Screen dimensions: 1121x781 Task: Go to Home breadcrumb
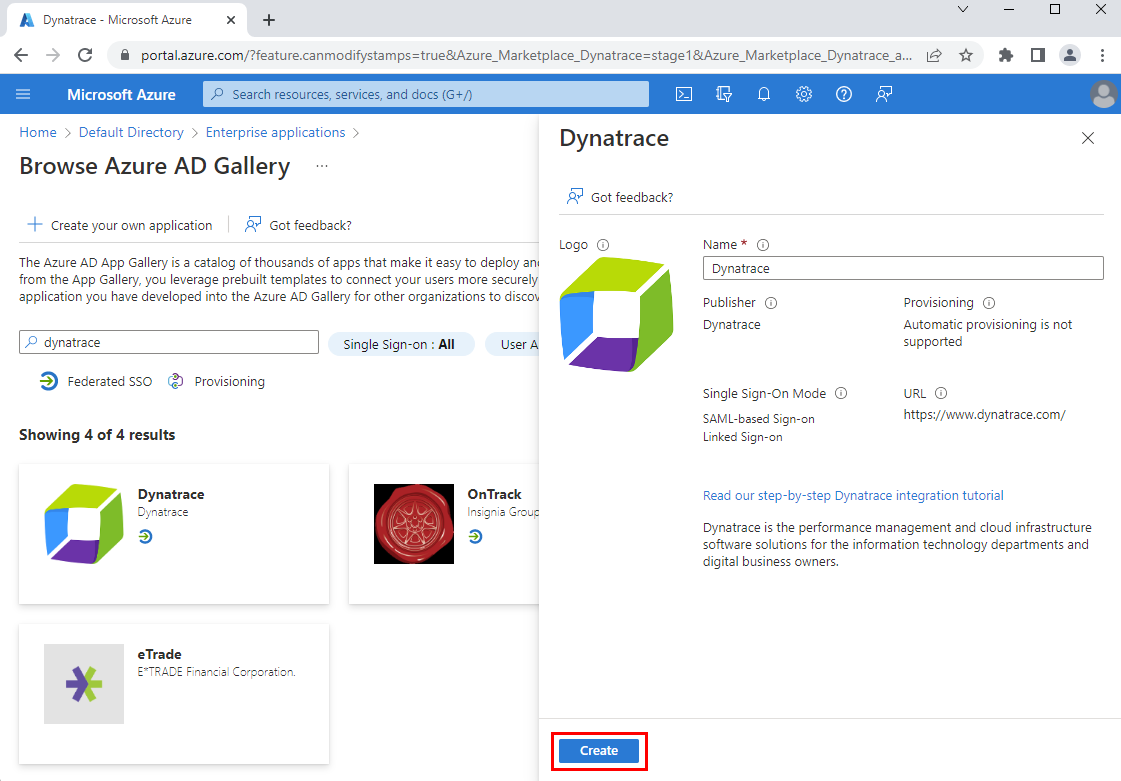coord(38,132)
